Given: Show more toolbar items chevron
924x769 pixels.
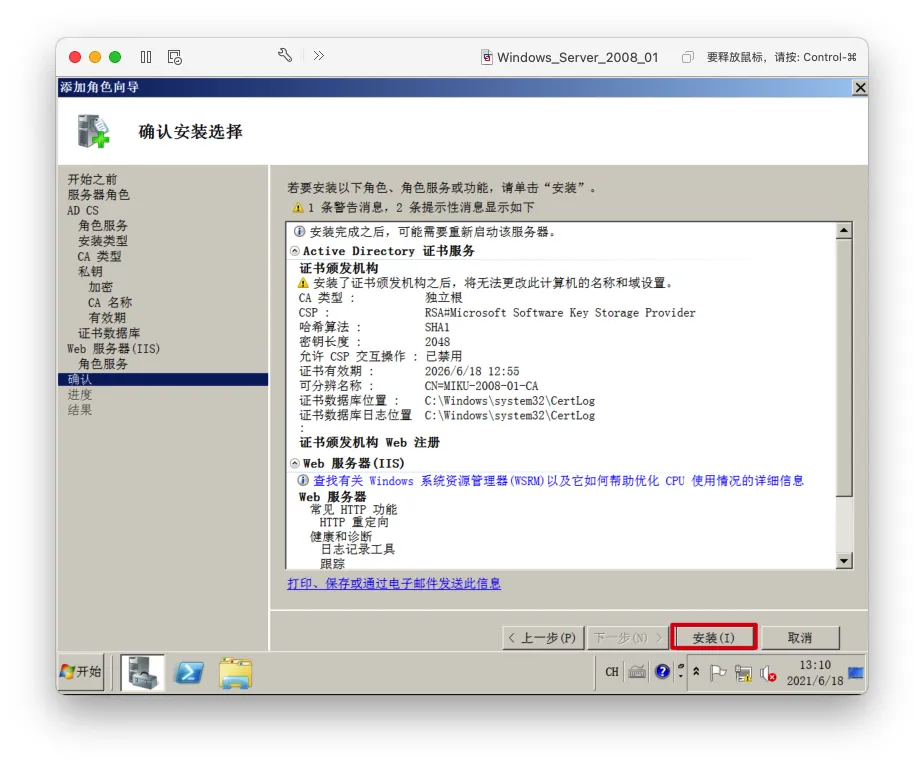Looking at the screenshot, I should [319, 55].
